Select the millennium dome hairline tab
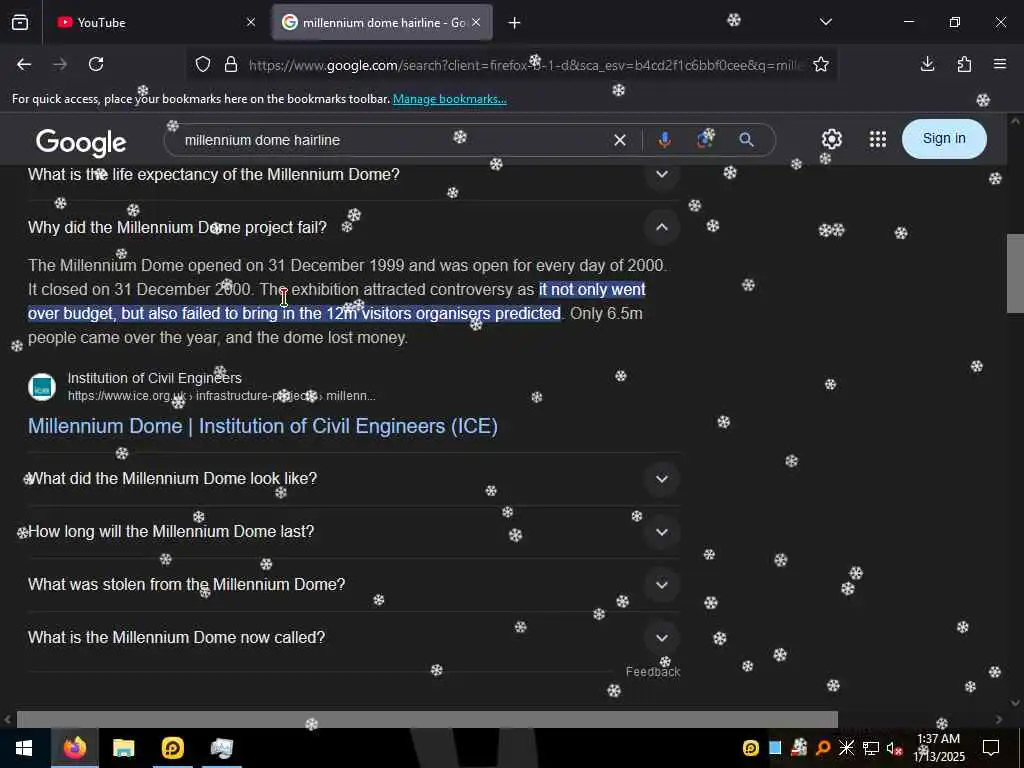The image size is (1024, 768). pyautogui.click(x=382, y=23)
